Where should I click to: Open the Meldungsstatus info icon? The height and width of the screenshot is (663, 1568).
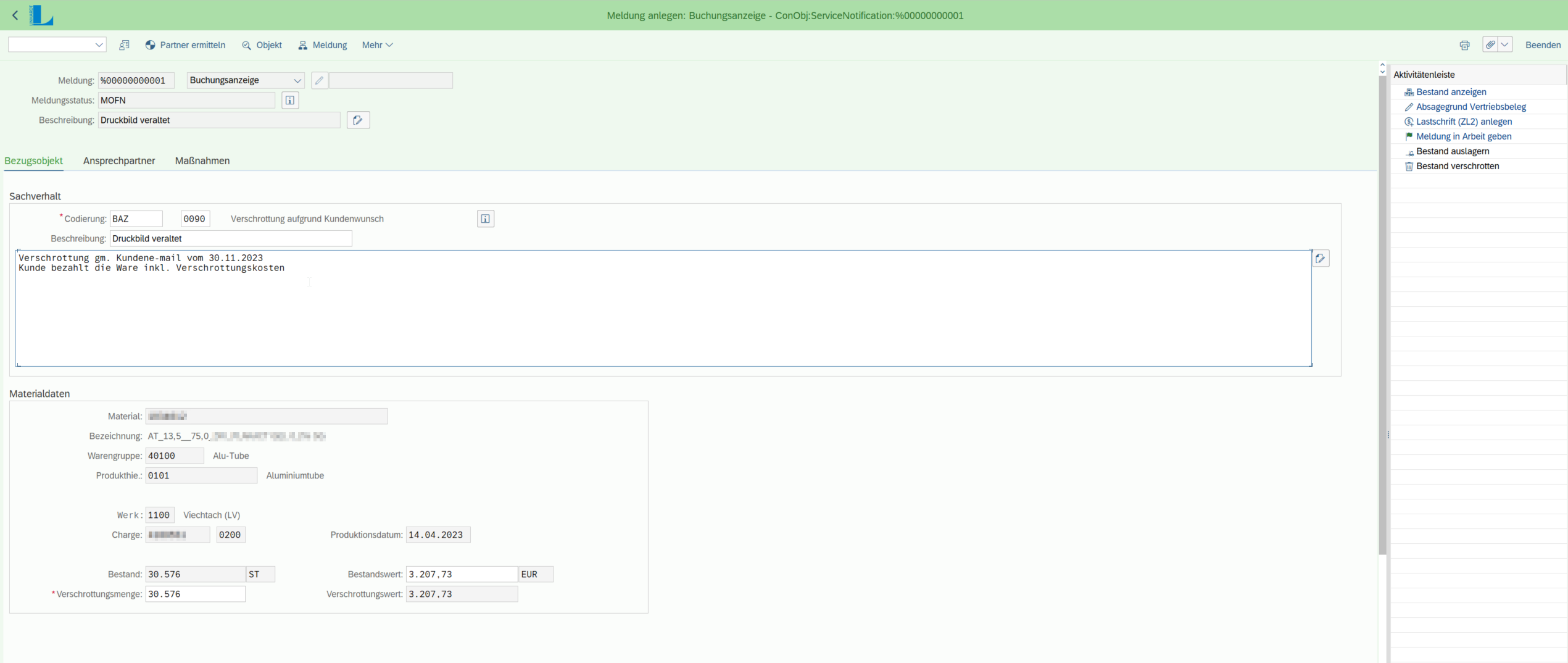[x=290, y=100]
